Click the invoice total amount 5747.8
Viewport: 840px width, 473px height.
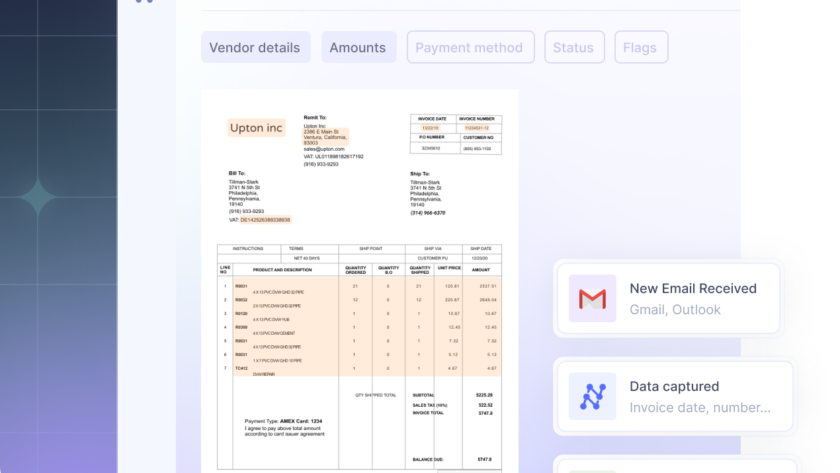483,413
